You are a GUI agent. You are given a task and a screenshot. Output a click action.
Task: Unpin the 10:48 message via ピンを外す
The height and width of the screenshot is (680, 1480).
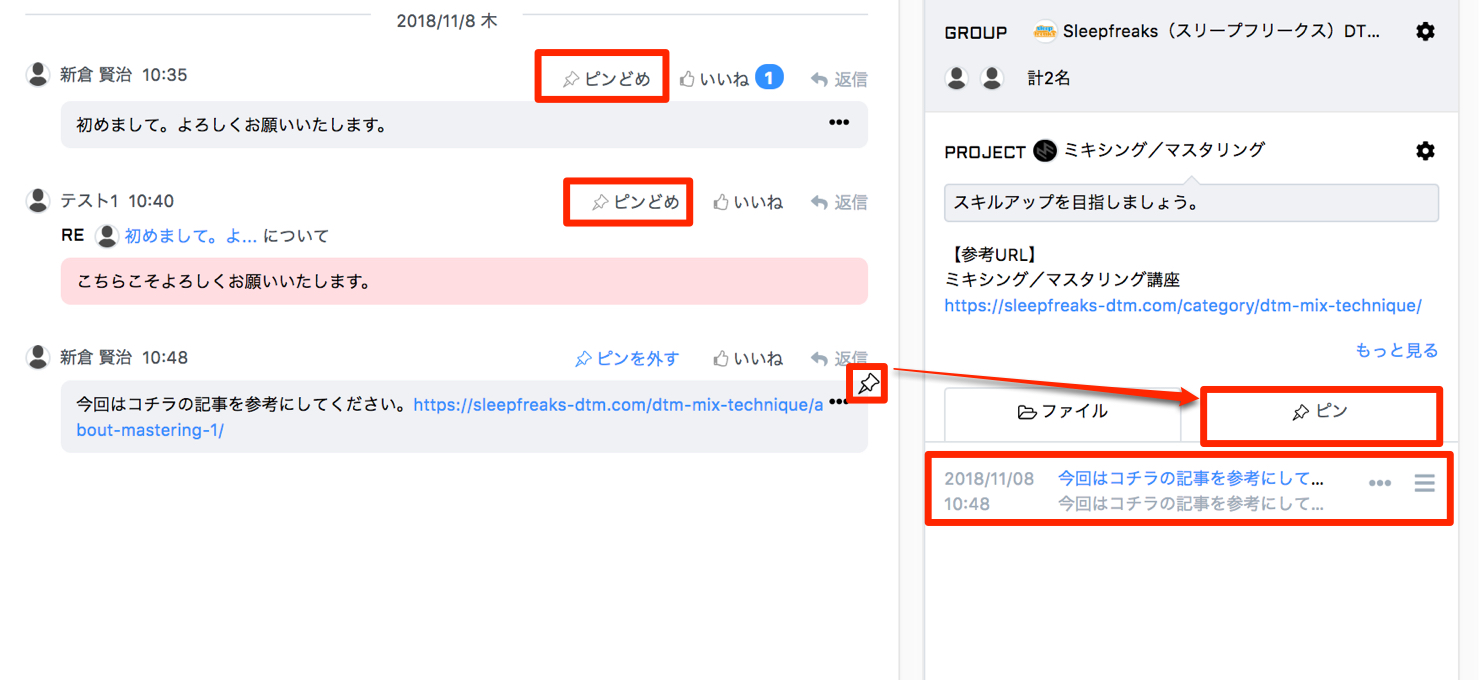(x=627, y=358)
